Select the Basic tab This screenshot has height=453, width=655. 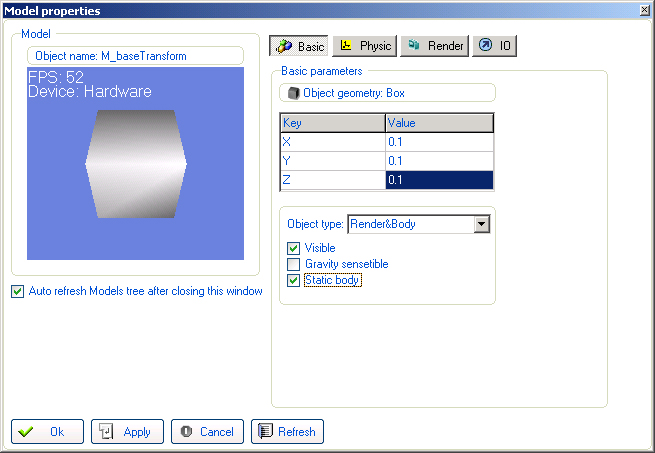tap(300, 46)
